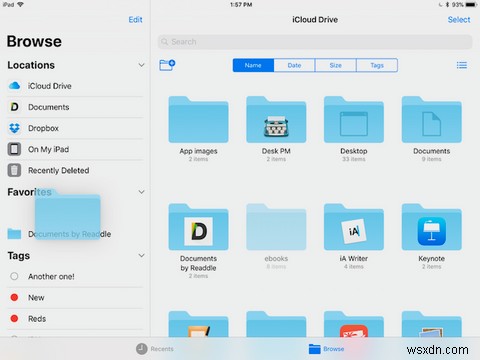
Task: Select On My iPad label
Action: point(49,149)
